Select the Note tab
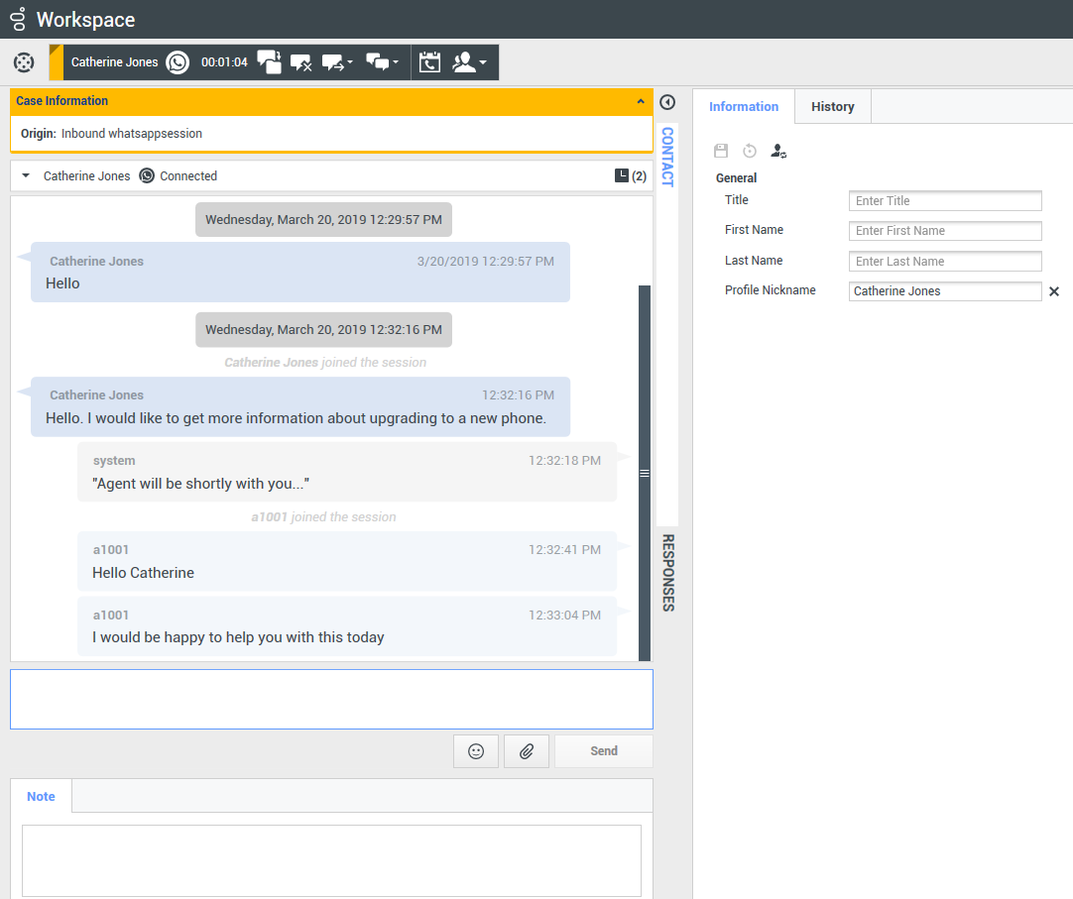Image resolution: width=1073 pixels, height=899 pixels. click(x=41, y=796)
